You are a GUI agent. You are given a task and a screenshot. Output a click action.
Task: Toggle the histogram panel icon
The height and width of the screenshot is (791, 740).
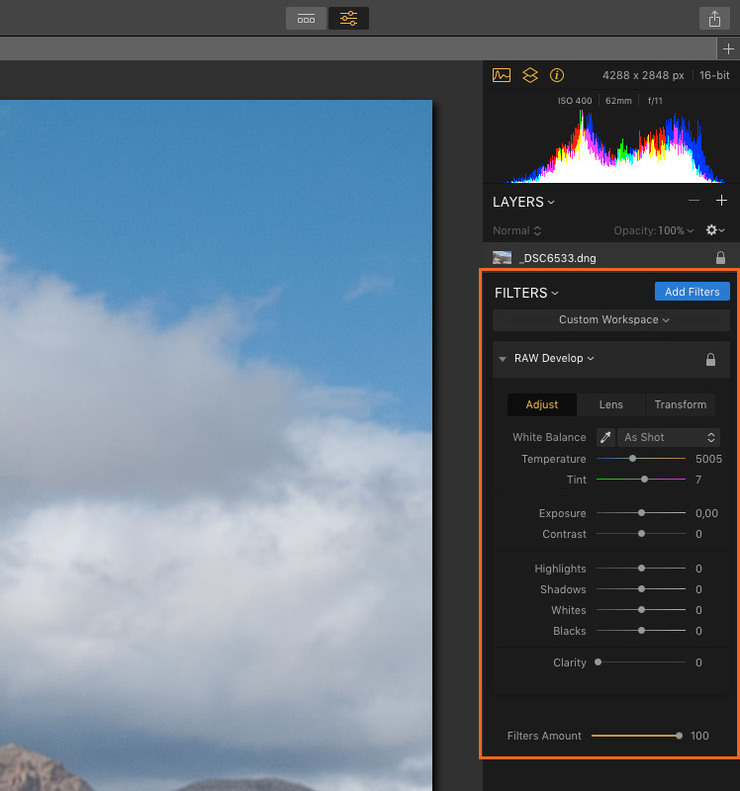[x=502, y=75]
